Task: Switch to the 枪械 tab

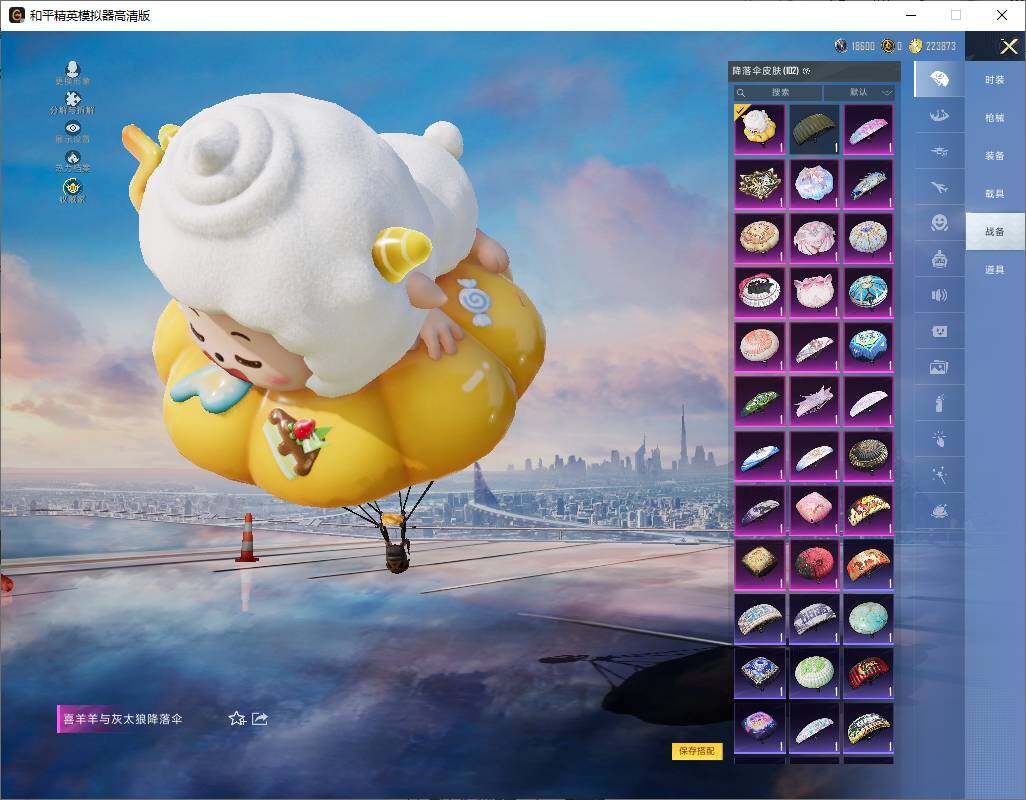Action: click(x=995, y=118)
